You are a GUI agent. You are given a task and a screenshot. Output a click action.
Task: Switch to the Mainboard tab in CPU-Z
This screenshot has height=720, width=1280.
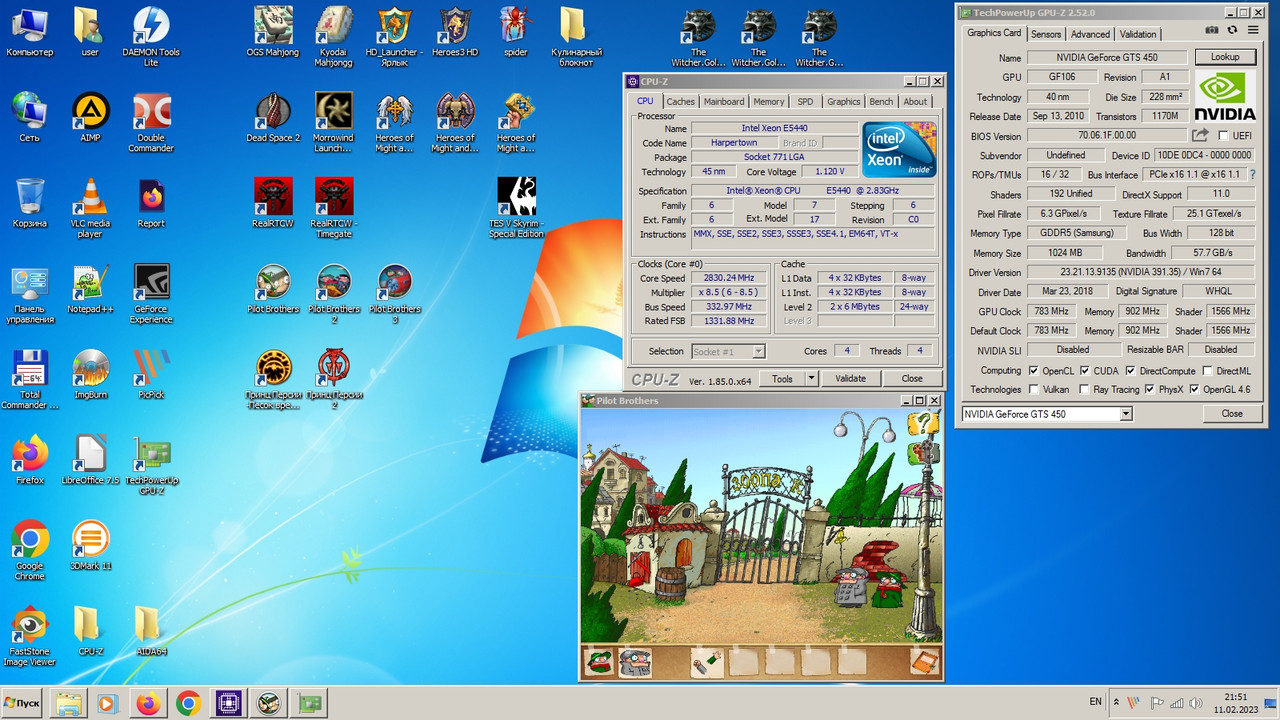724,101
